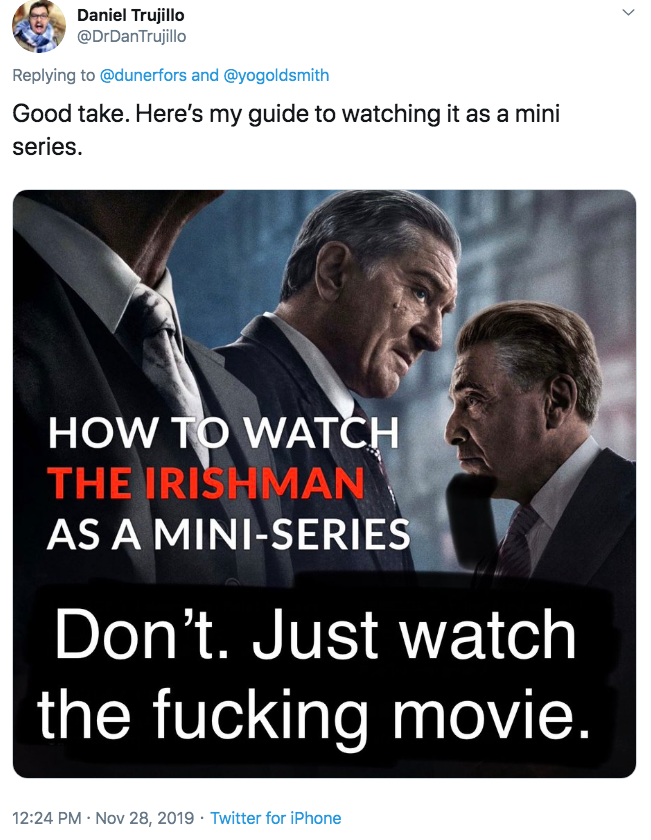Click the "Don't. Just watch" caption line
The width and height of the screenshot is (651, 840).
click(316, 635)
